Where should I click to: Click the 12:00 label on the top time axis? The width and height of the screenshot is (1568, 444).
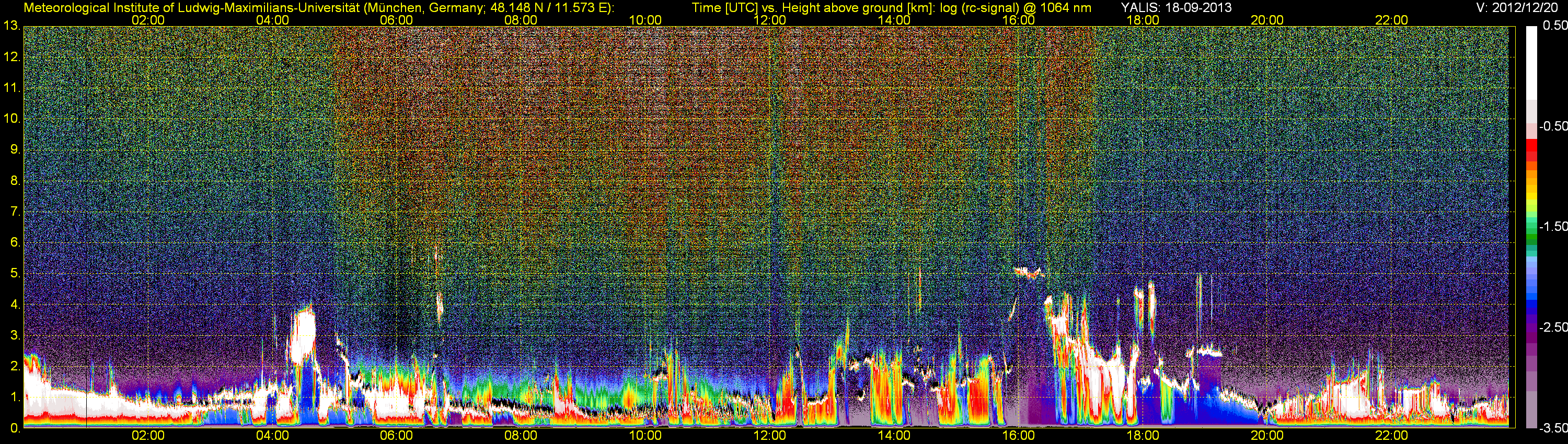coord(769,20)
